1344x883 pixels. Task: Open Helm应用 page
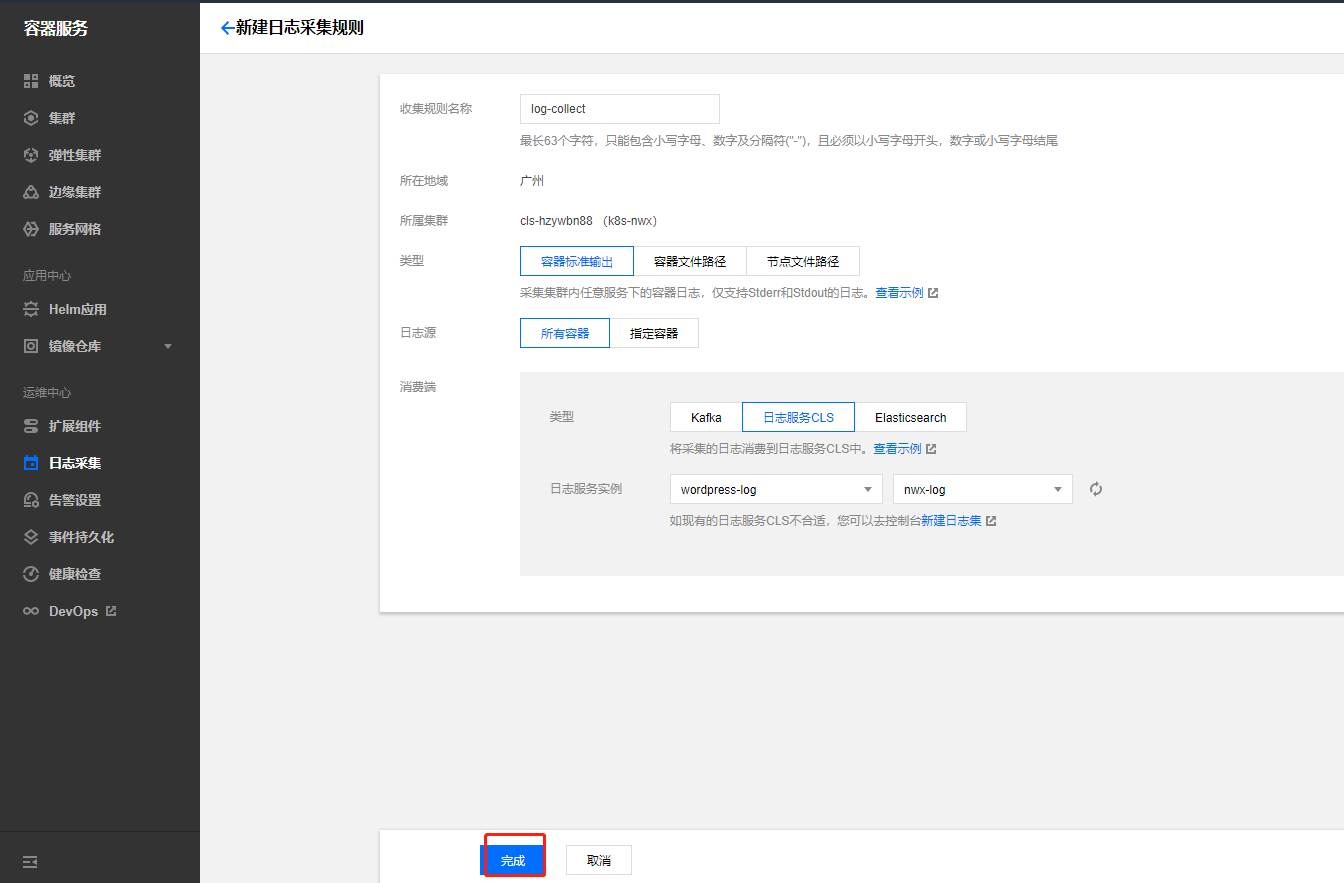coord(78,309)
